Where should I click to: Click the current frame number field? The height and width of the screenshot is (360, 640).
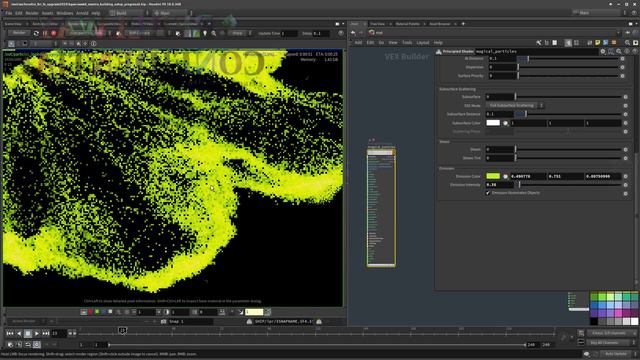click(x=58, y=333)
